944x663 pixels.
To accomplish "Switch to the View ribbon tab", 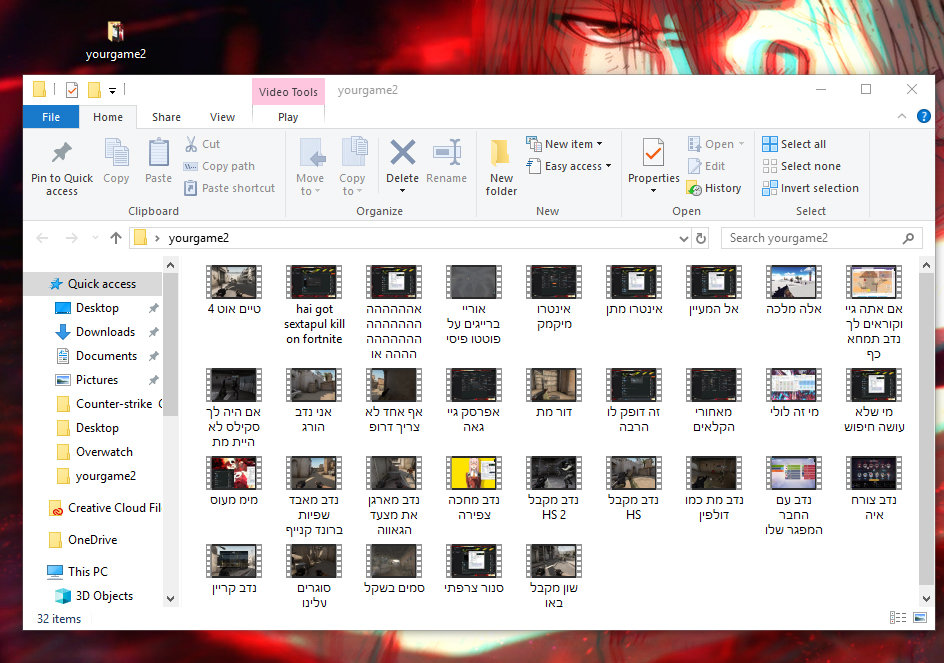I will (222, 117).
